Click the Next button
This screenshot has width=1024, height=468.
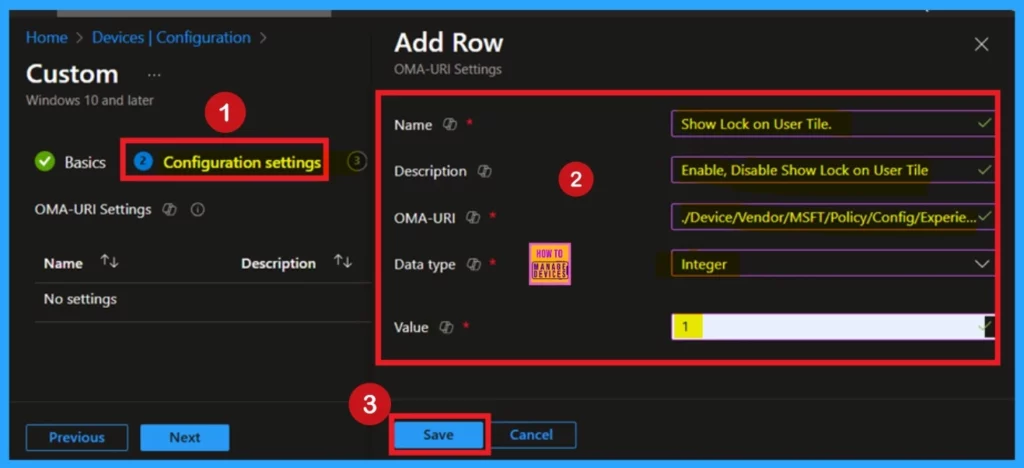(x=185, y=437)
